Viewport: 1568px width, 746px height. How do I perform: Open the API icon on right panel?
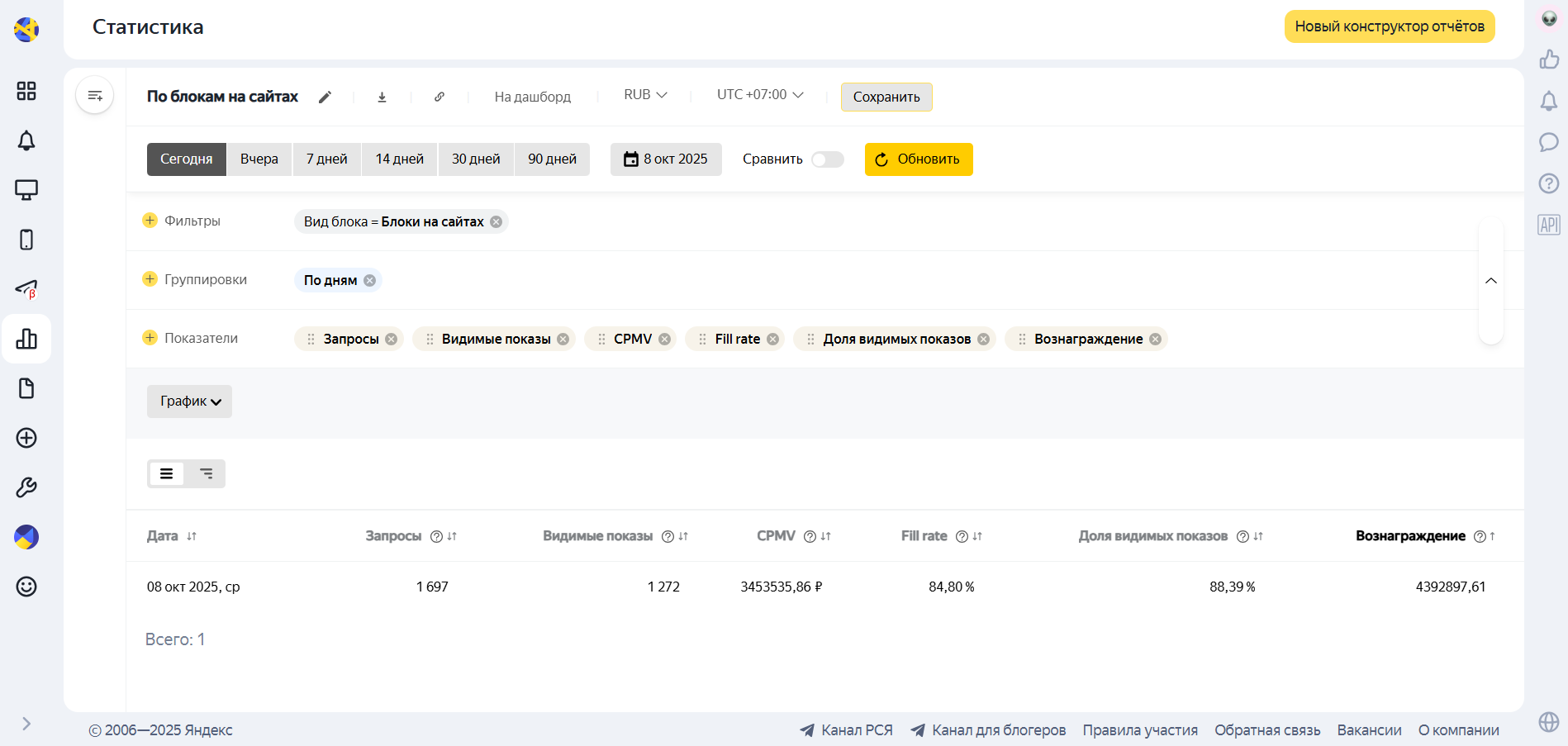(x=1548, y=225)
